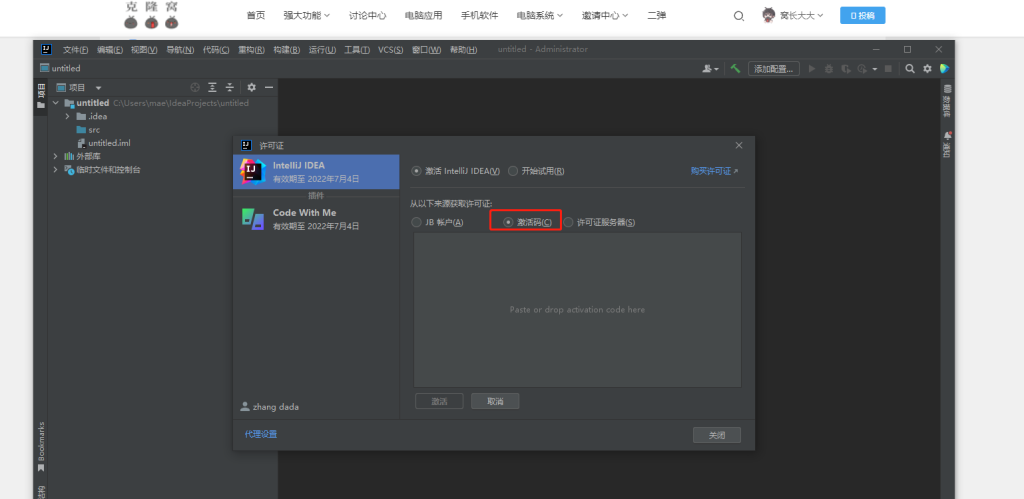
Task: Open the 窝长大大 user dropdown
Action: [801, 16]
